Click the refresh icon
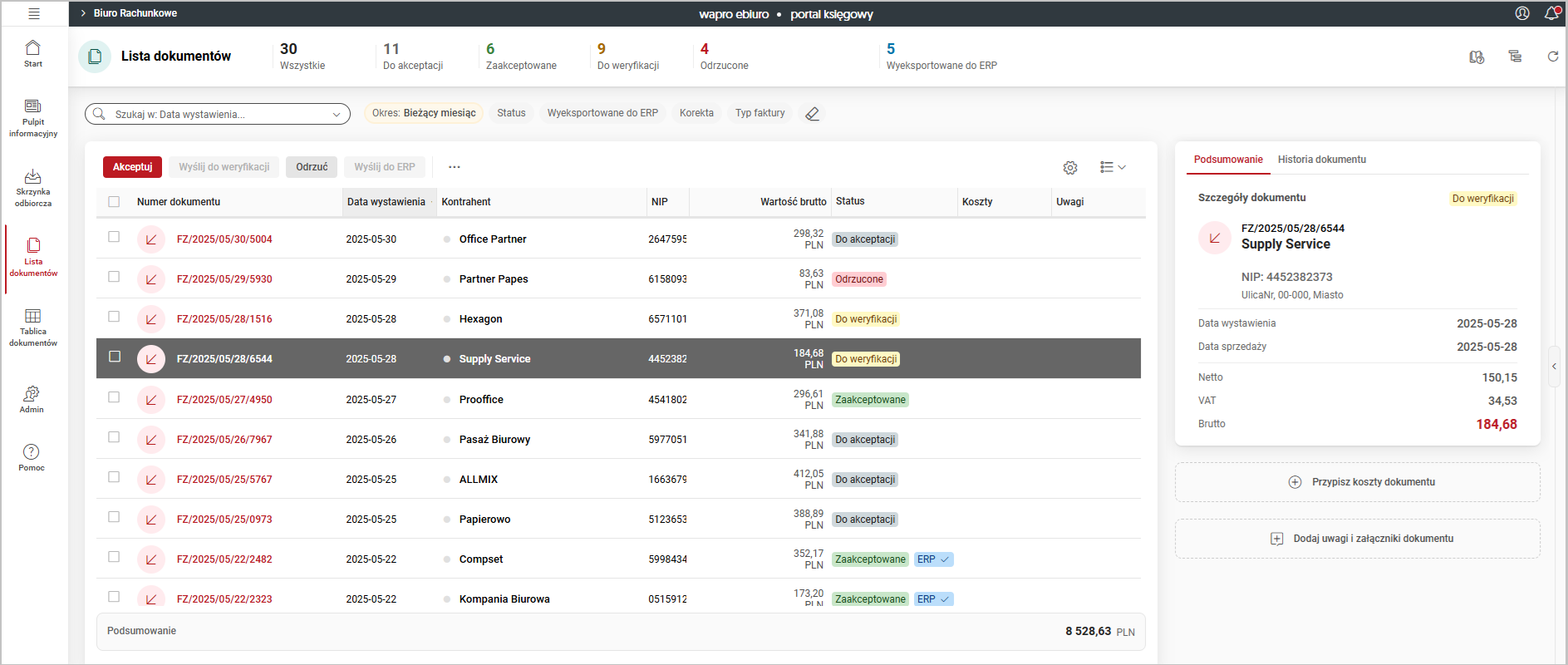Viewport: 1568px width, 665px height. tap(1553, 57)
